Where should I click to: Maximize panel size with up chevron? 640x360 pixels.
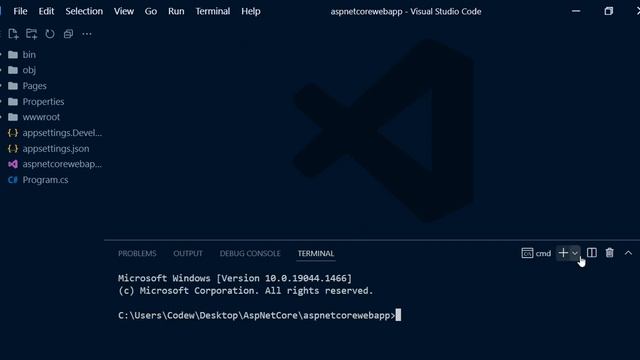pos(628,253)
